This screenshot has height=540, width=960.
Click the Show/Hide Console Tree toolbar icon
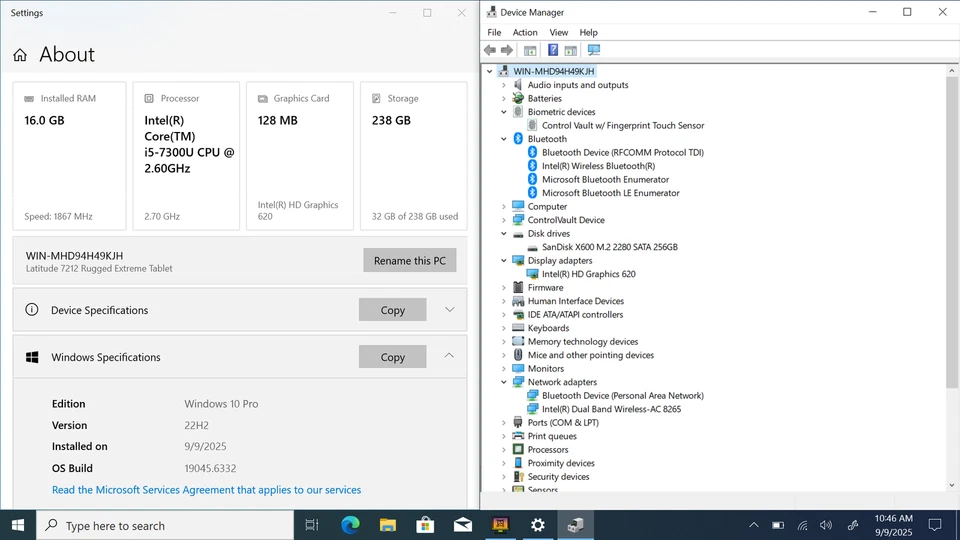coord(530,50)
